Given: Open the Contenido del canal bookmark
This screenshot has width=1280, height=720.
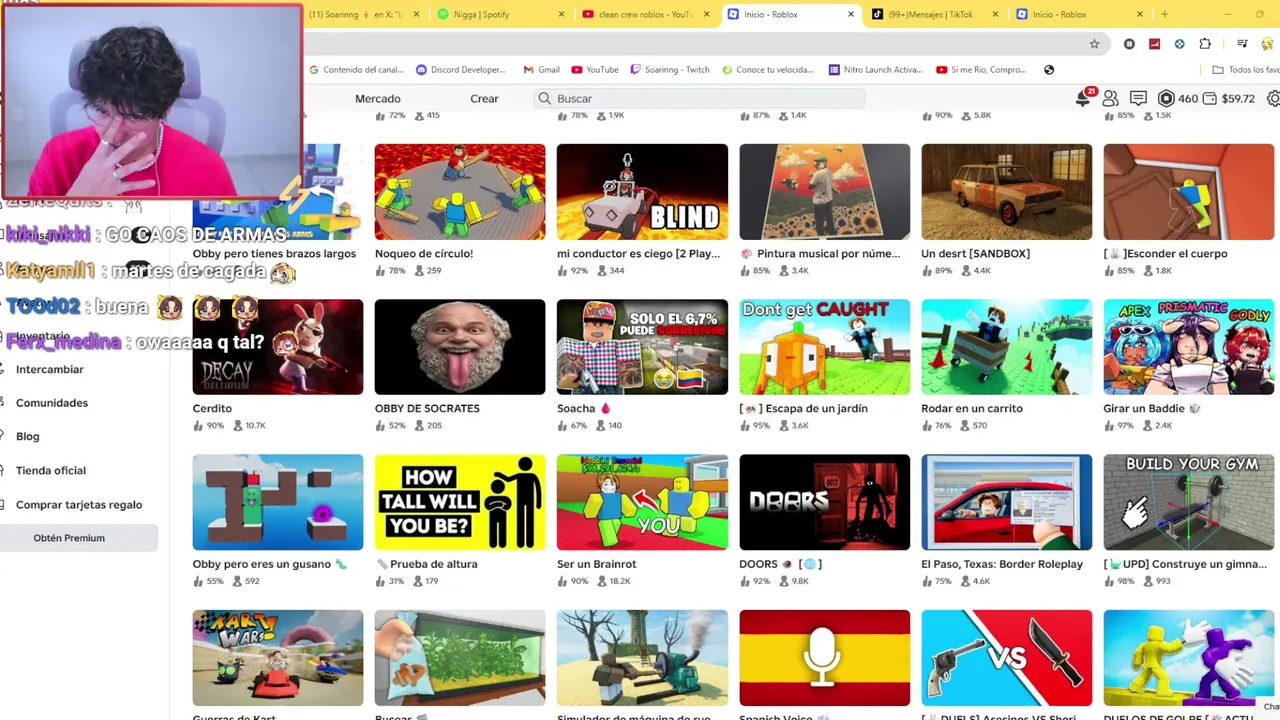Looking at the screenshot, I should click(x=356, y=70).
